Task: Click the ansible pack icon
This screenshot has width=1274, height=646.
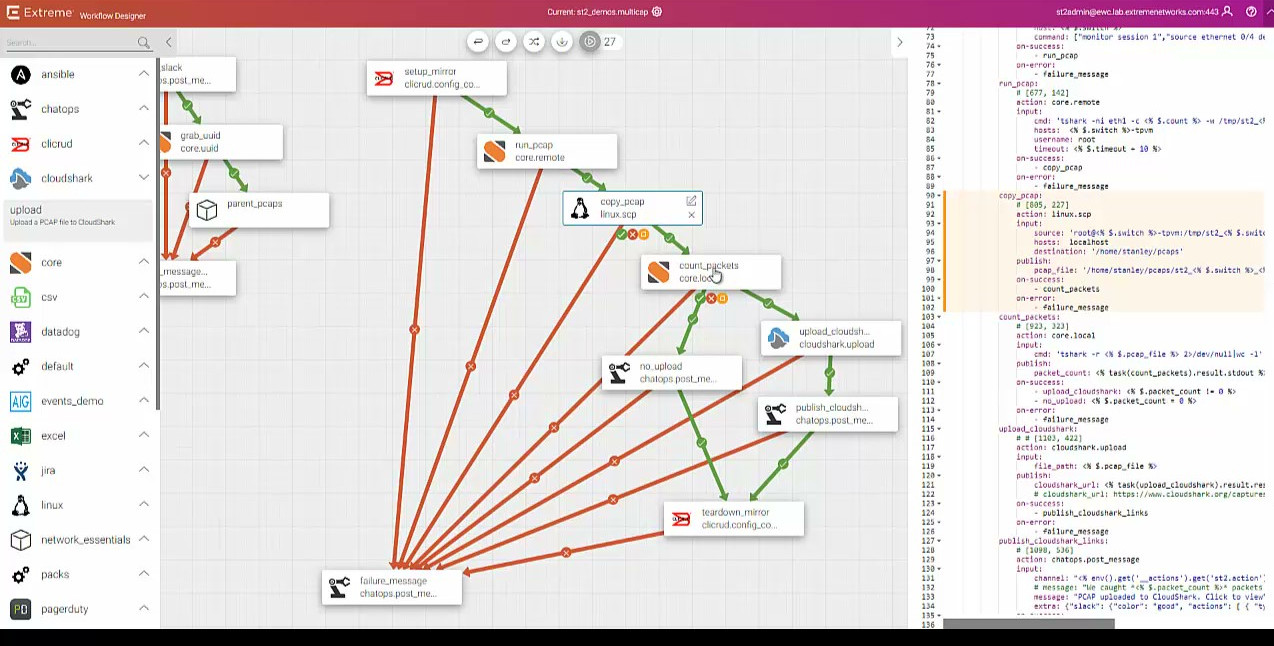Action: coord(20,74)
